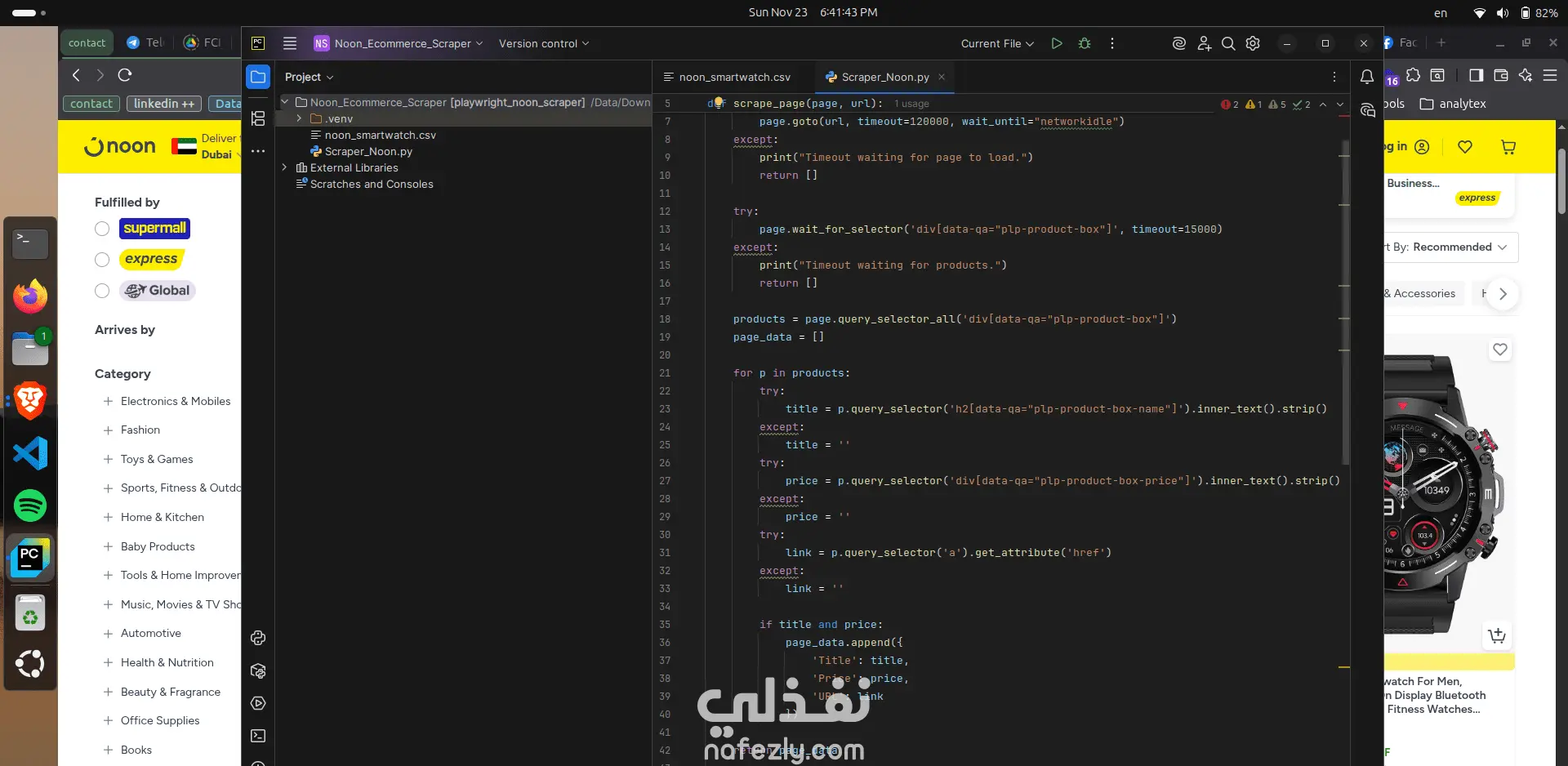Select noon_smartwatch.csv in the project tree
The image size is (1568, 766).
coord(381,135)
